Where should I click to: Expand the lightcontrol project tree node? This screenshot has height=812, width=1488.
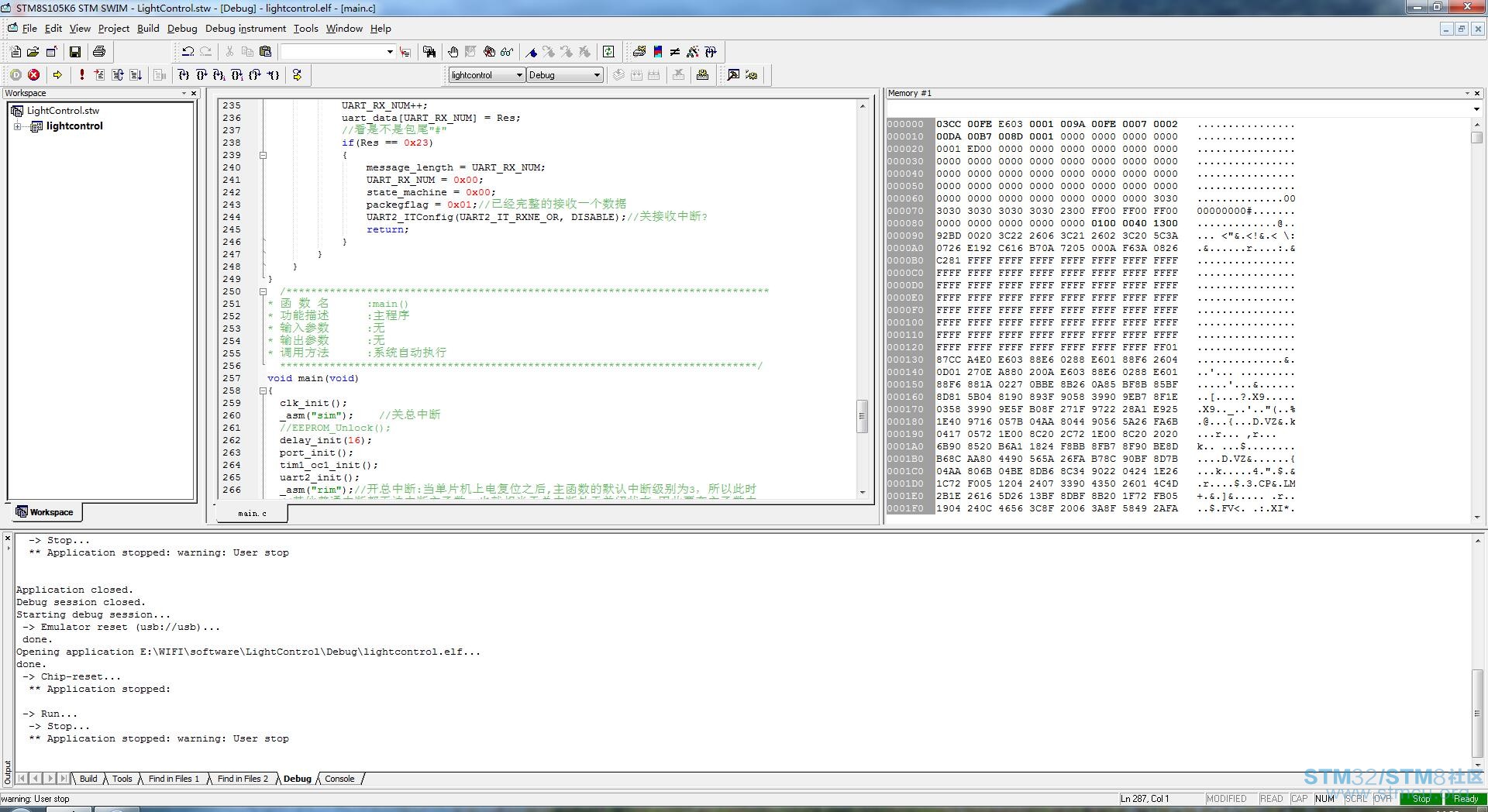pyautogui.click(x=17, y=126)
